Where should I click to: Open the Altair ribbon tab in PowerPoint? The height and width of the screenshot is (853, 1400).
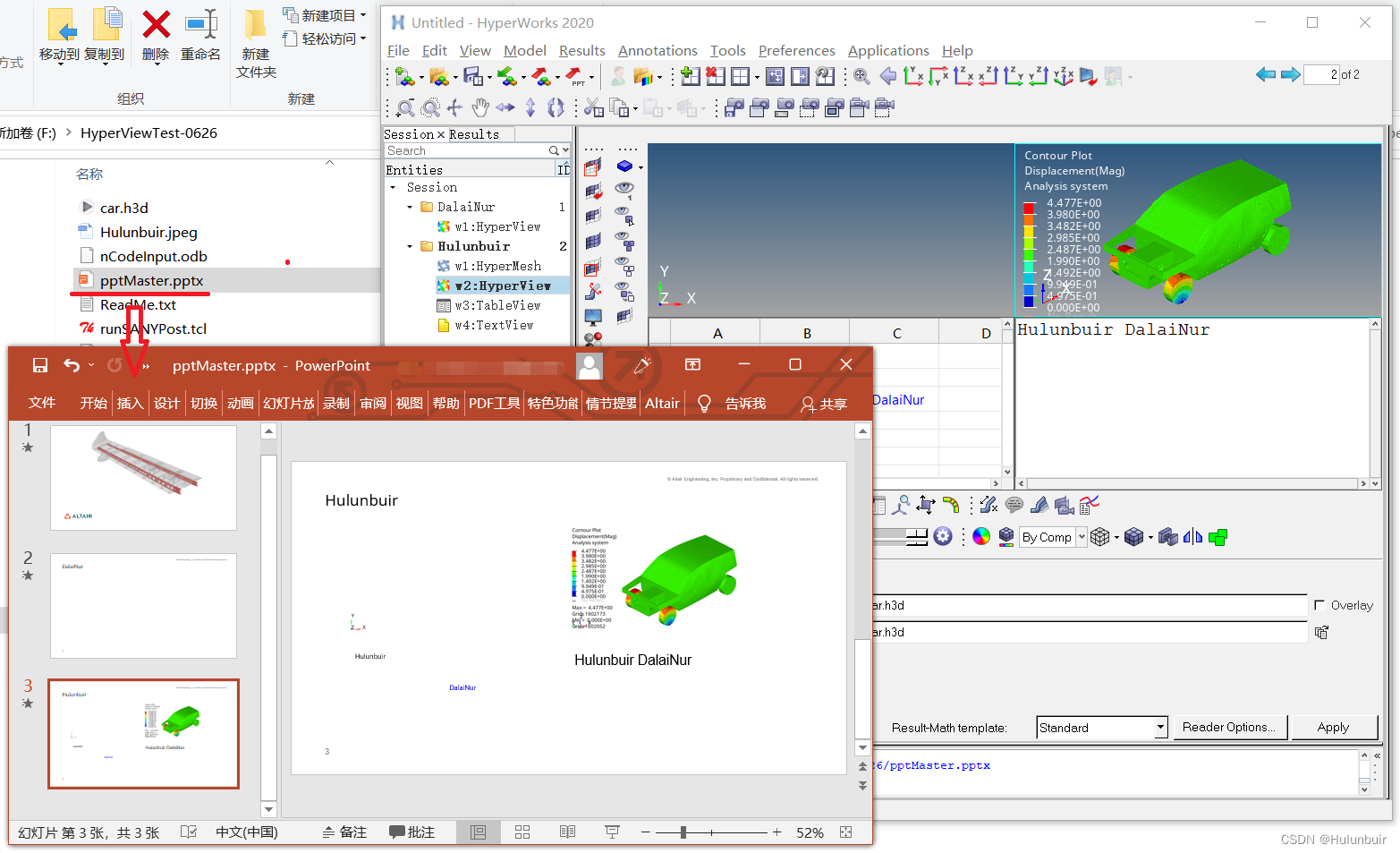662,403
